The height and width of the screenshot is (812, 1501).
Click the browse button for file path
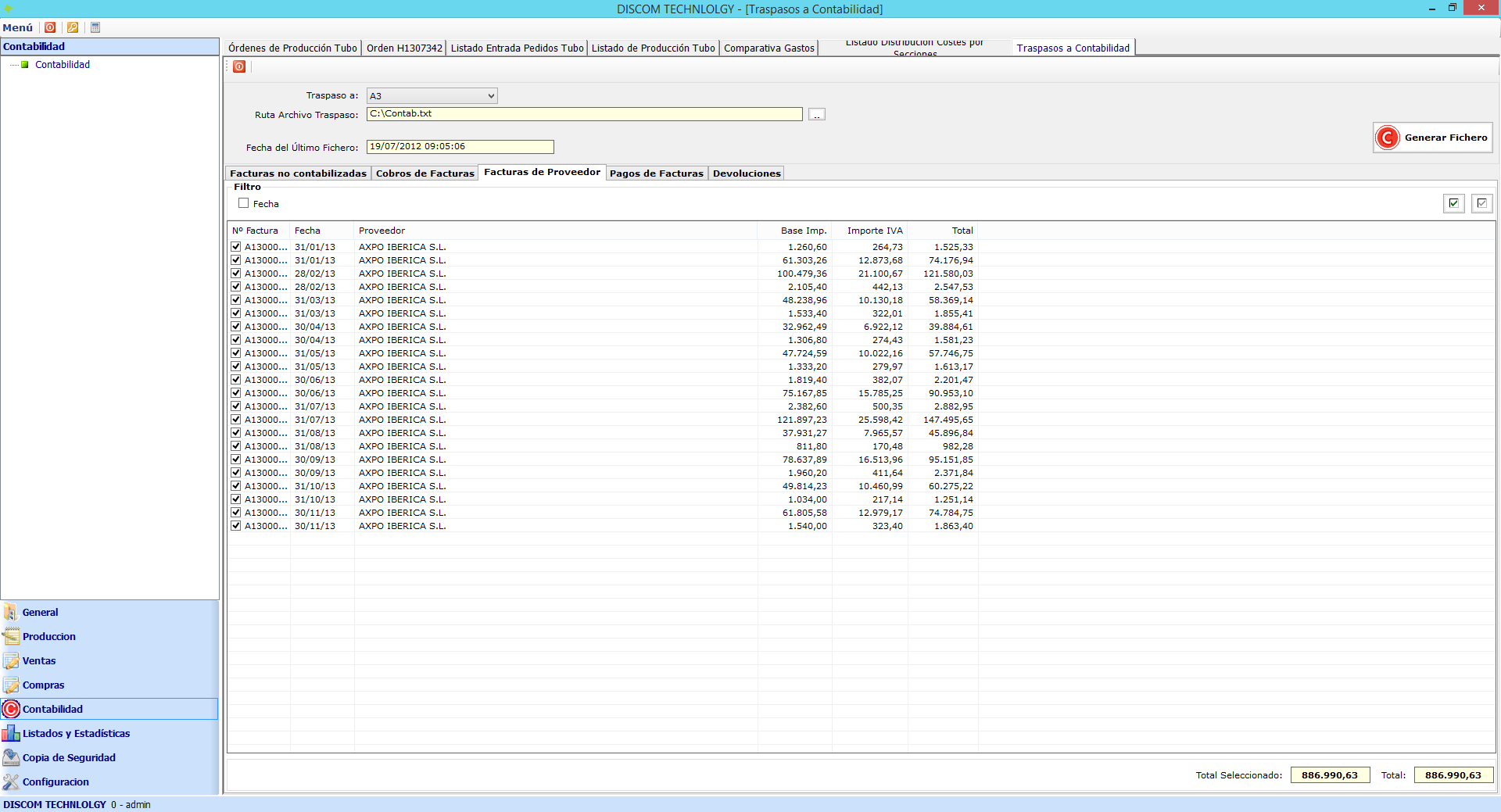coord(816,115)
